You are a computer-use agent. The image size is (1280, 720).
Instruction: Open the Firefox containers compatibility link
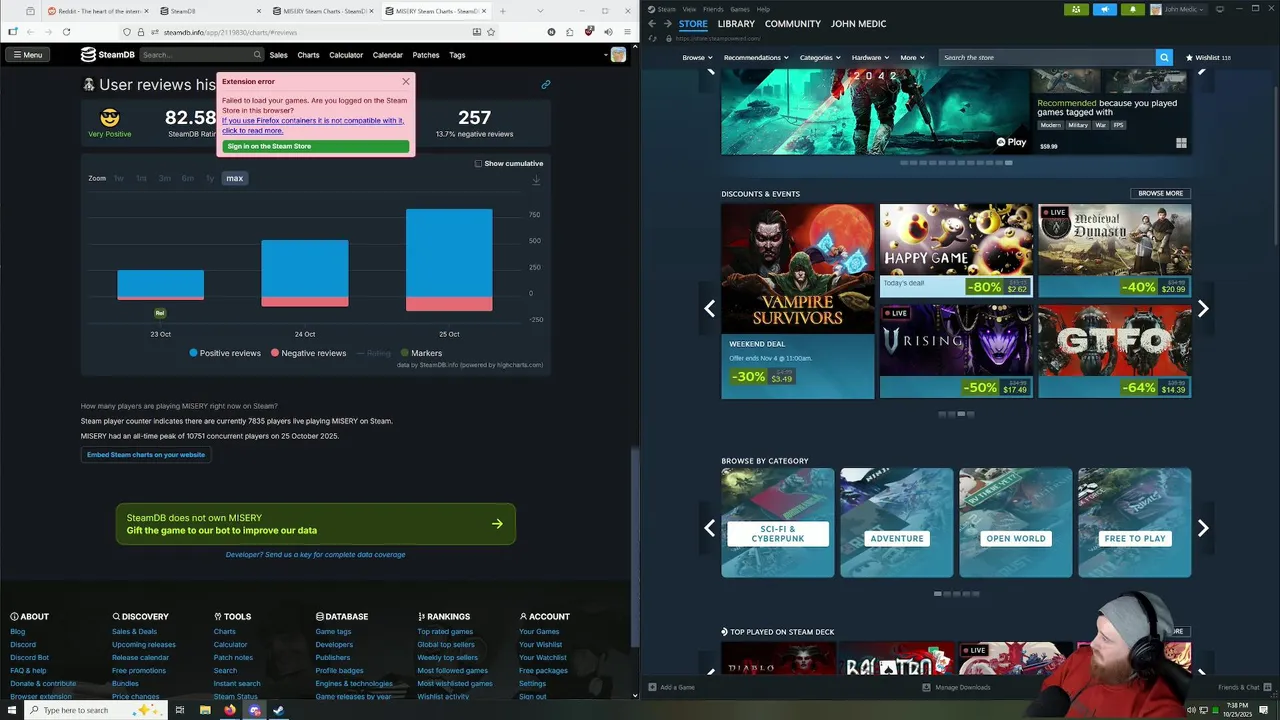point(313,125)
